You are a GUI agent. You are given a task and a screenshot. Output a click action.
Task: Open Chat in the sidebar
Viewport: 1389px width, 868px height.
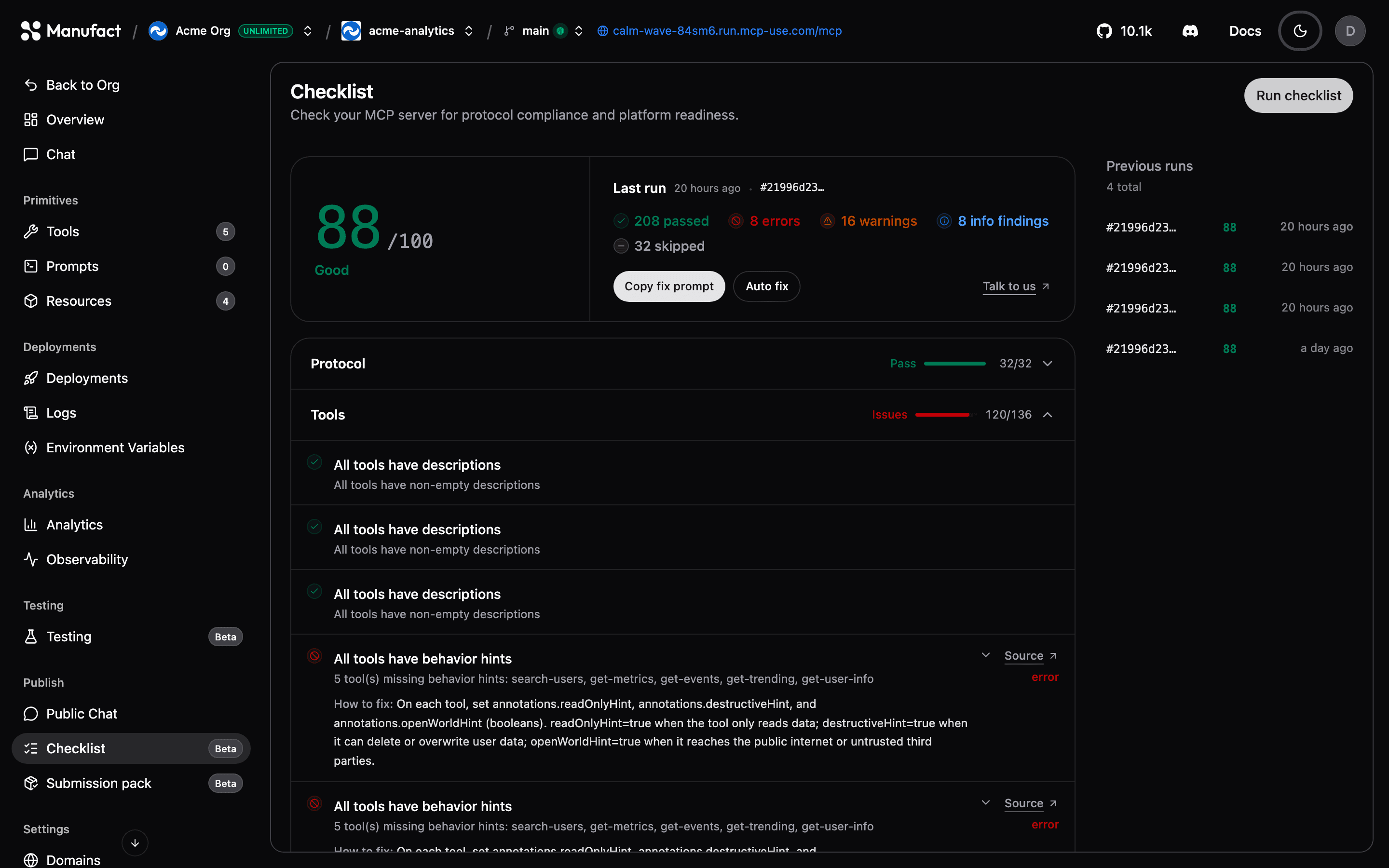pos(131,154)
